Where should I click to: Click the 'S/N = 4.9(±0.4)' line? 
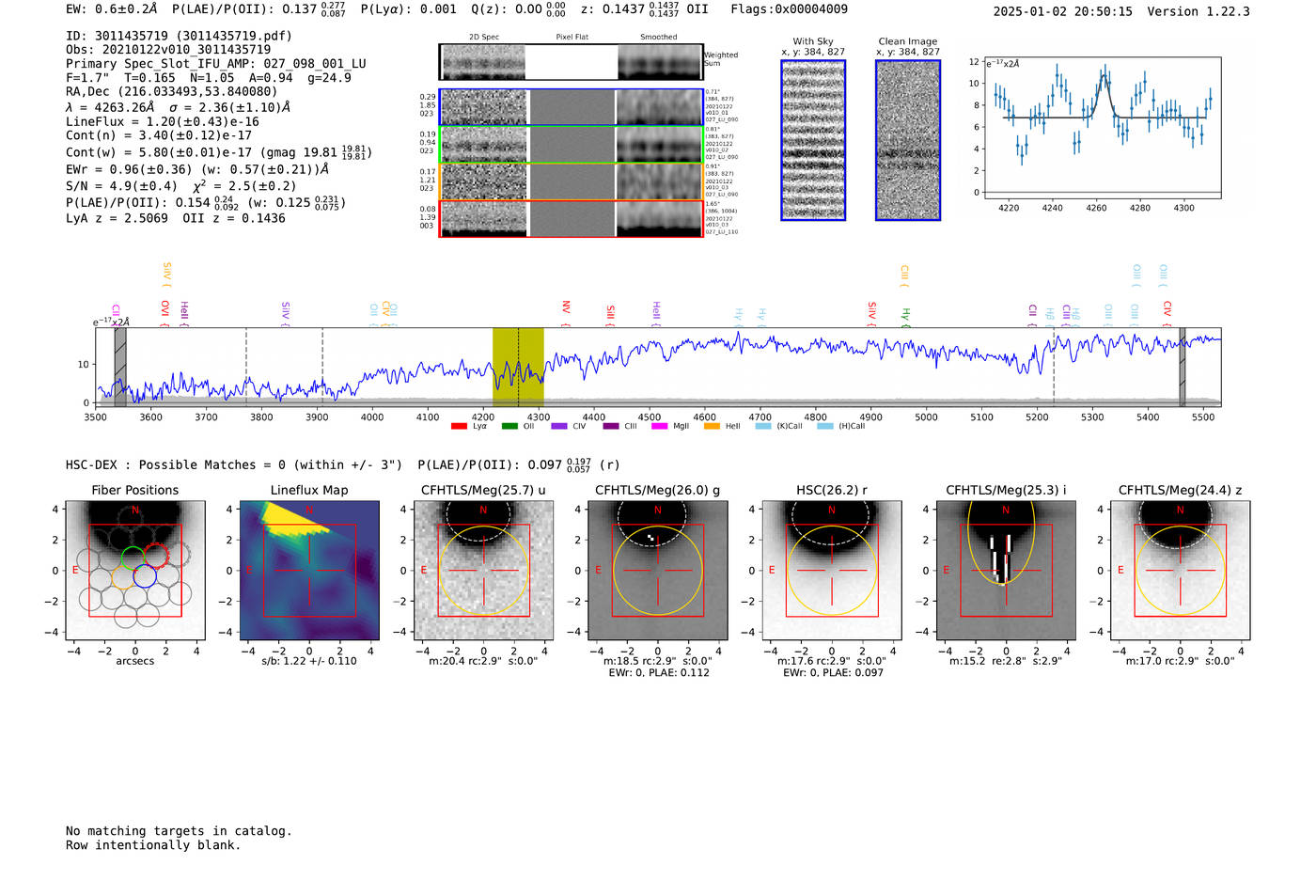tap(181, 186)
